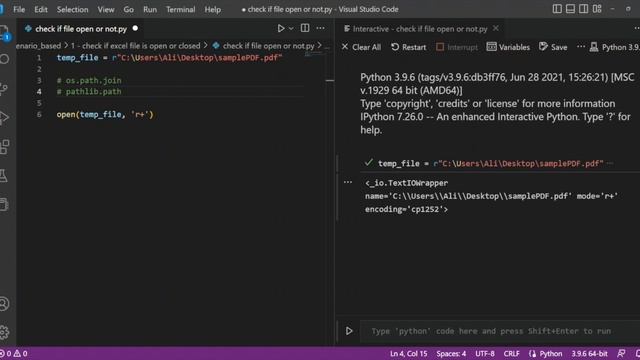Open the Edit menu
This screenshot has width=640, height=360.
pos(41,9)
